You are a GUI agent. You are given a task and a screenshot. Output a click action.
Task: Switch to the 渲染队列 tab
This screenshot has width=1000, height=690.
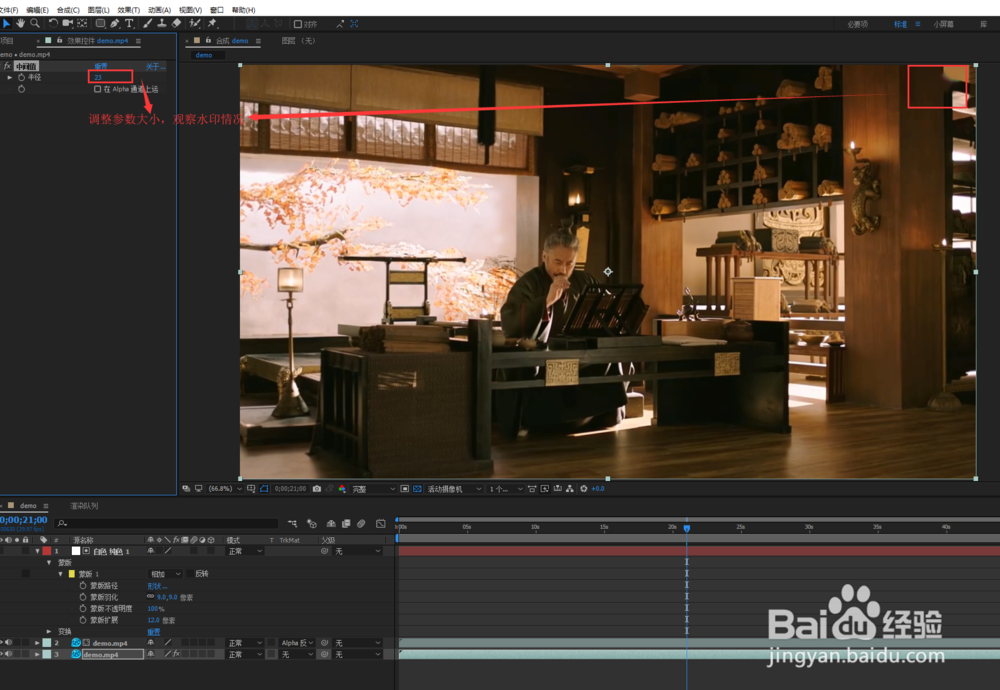(x=84, y=506)
